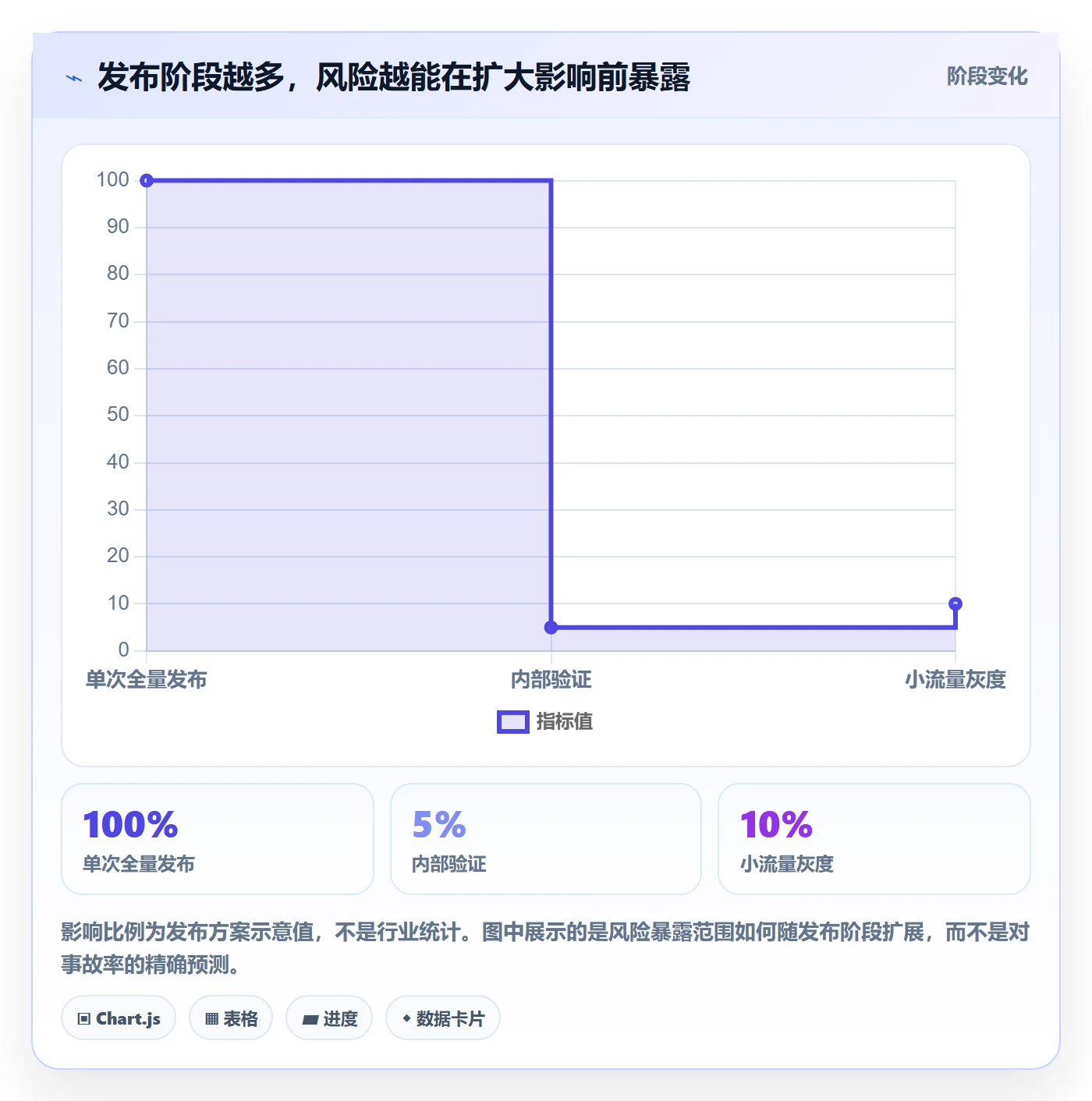Select the 进度 tag
Image resolution: width=1092 pixels, height=1101 pixels.
(x=329, y=1018)
